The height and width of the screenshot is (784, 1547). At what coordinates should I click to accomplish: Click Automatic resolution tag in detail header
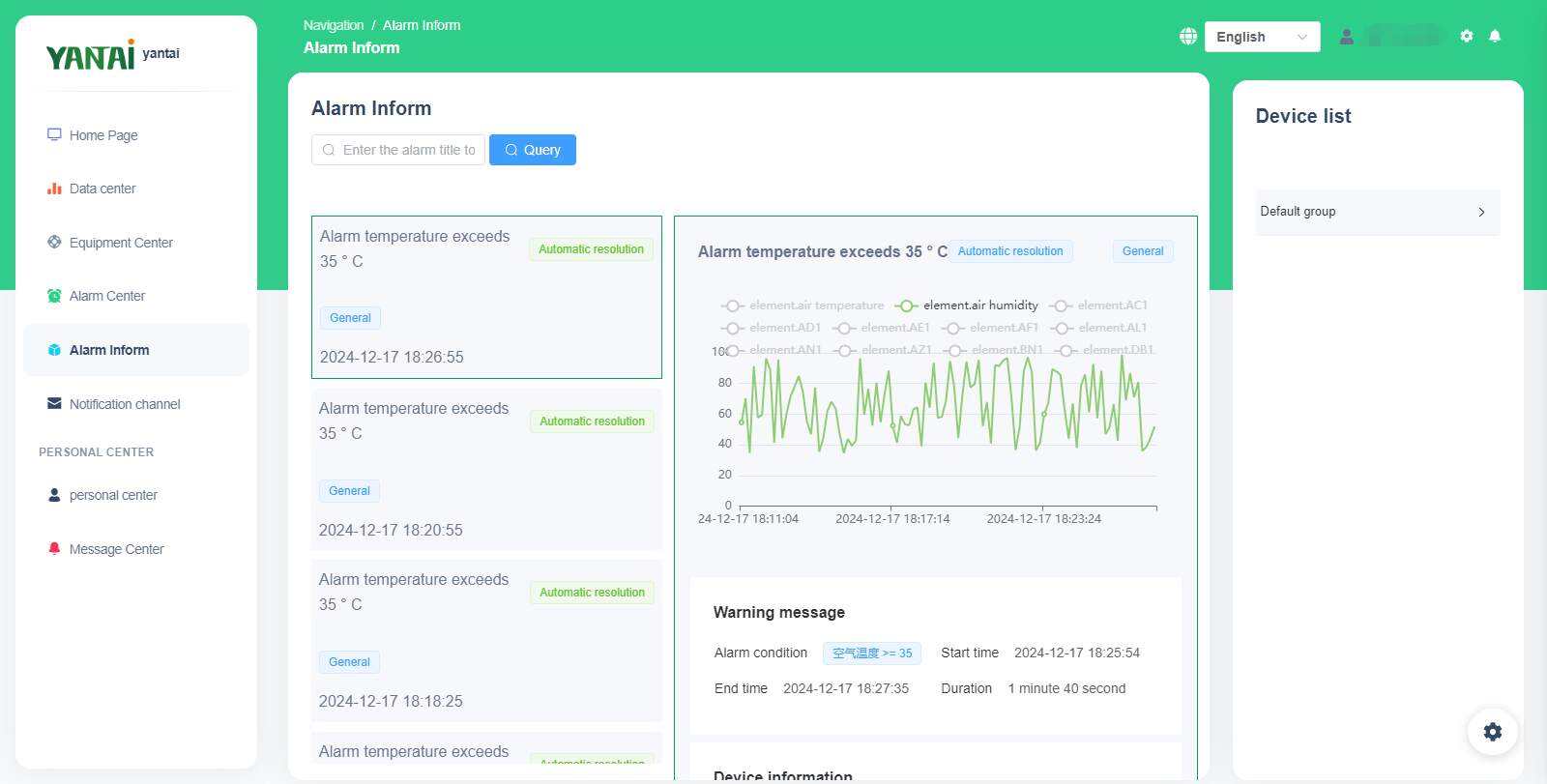1010,251
